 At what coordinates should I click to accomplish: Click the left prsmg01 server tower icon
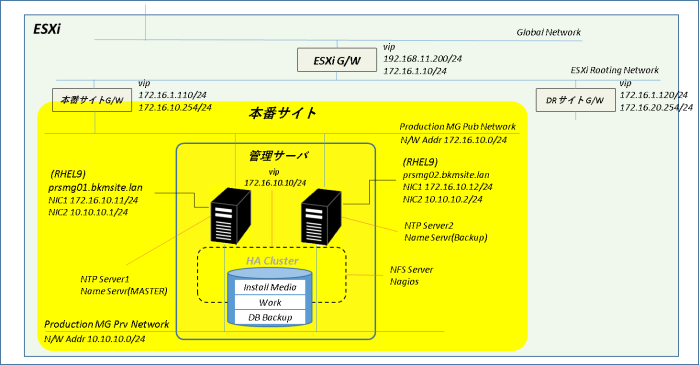pos(230,216)
